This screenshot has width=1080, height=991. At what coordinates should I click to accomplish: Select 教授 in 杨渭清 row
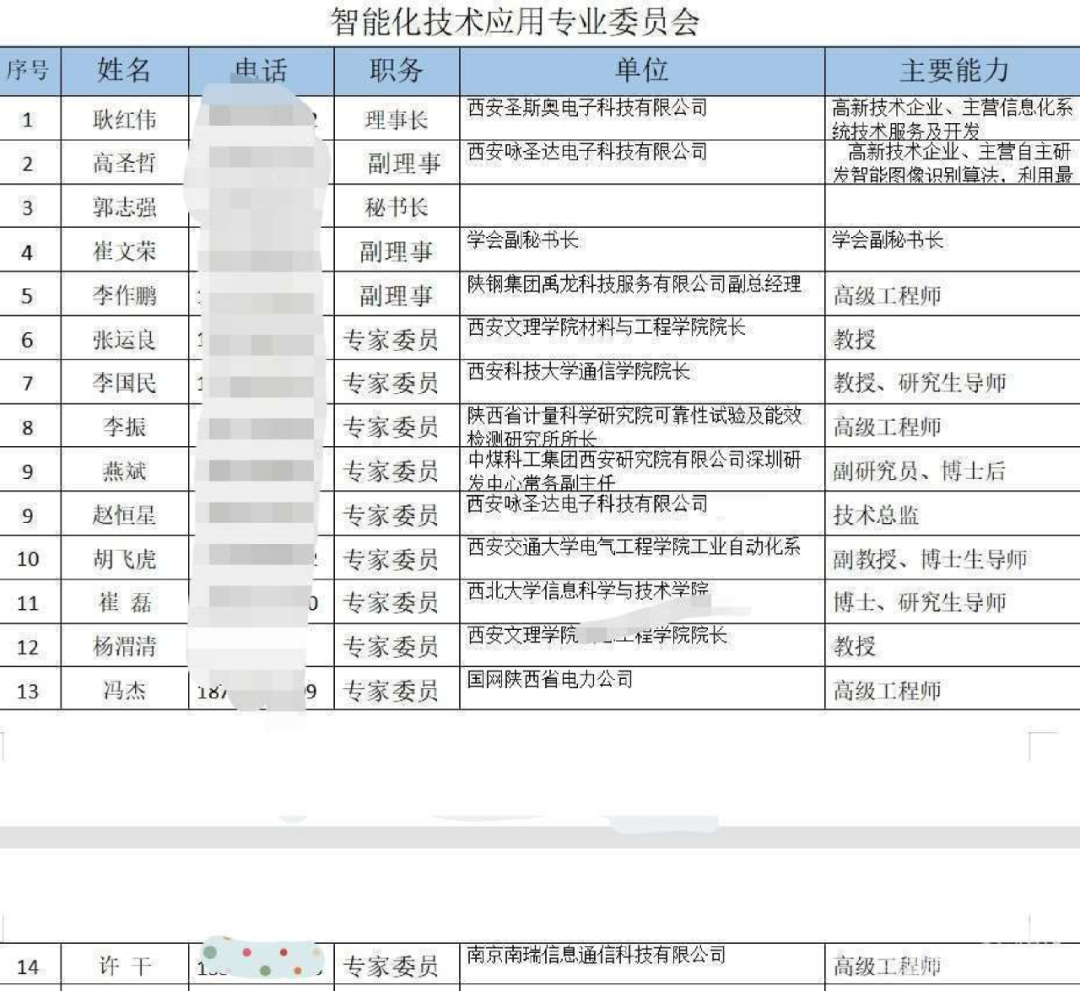coord(855,647)
